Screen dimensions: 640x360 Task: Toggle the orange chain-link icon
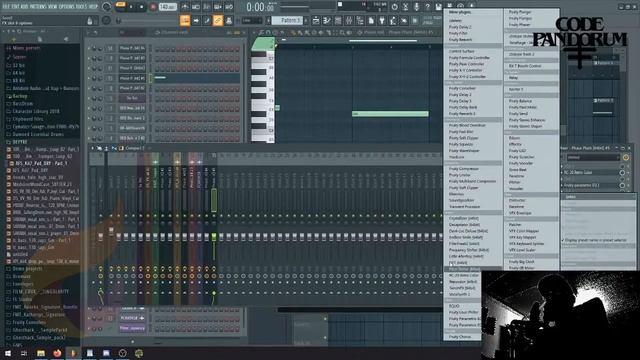(x=218, y=20)
